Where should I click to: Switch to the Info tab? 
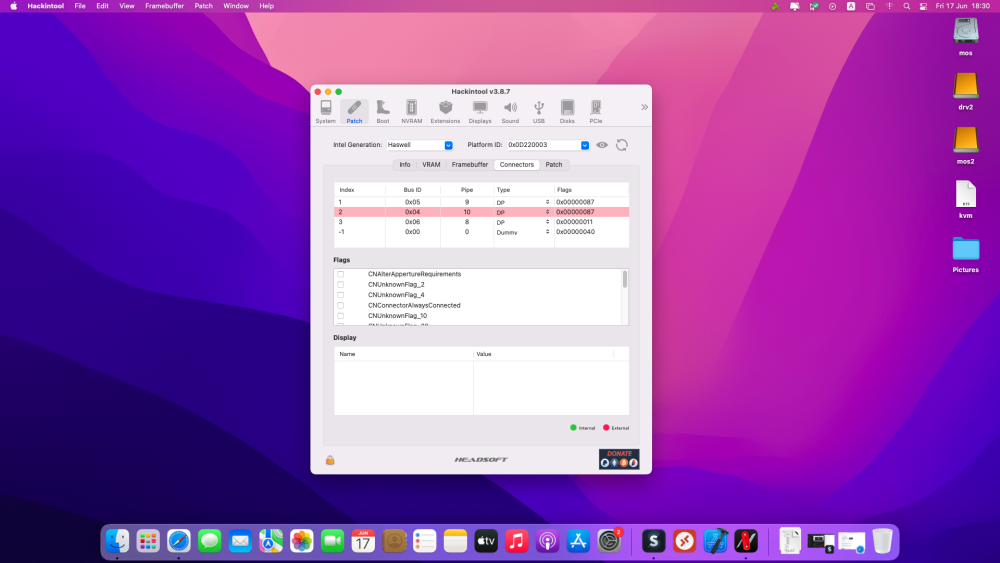pos(405,165)
